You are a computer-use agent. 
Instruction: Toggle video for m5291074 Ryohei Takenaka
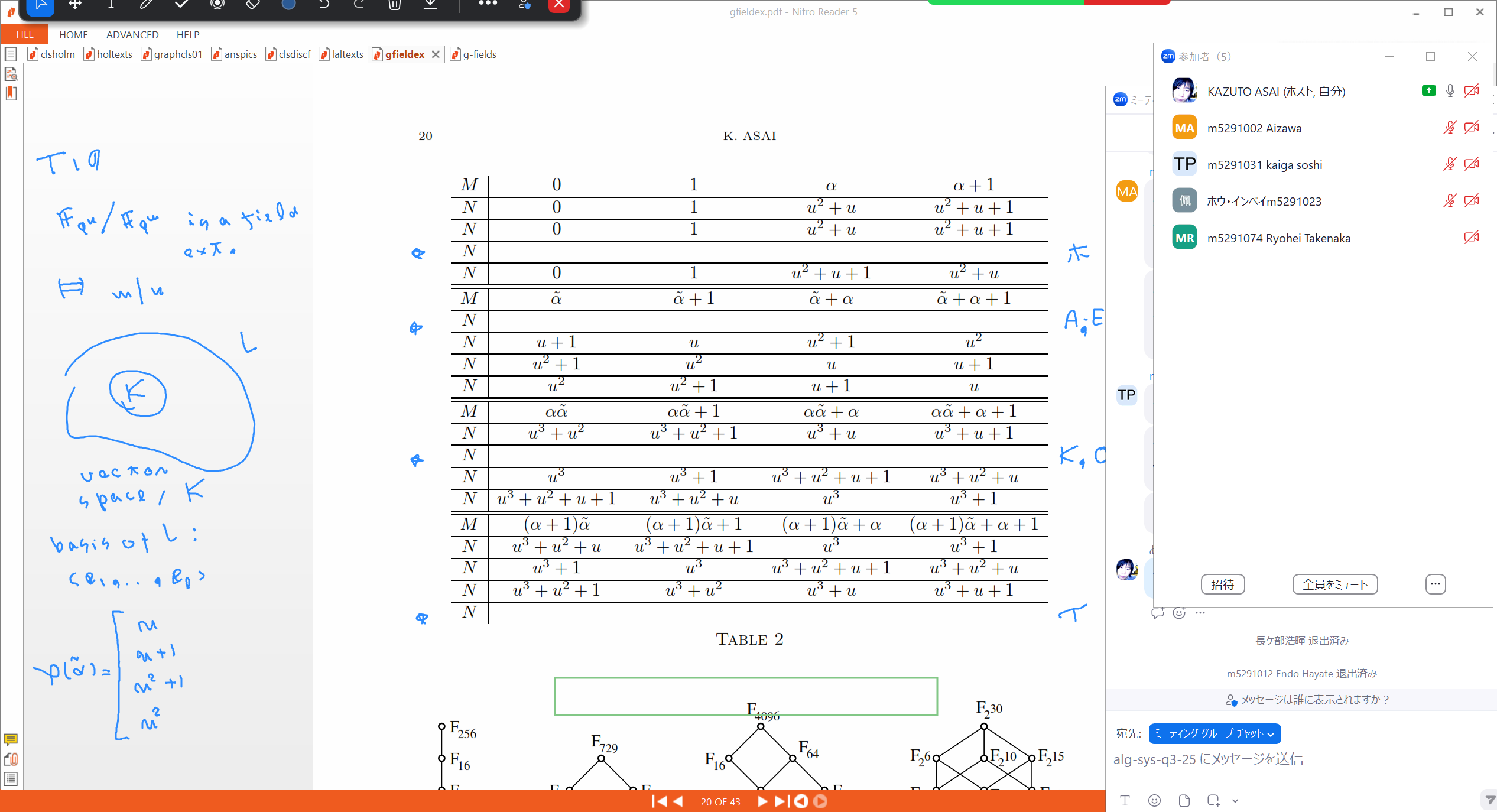[1472, 238]
